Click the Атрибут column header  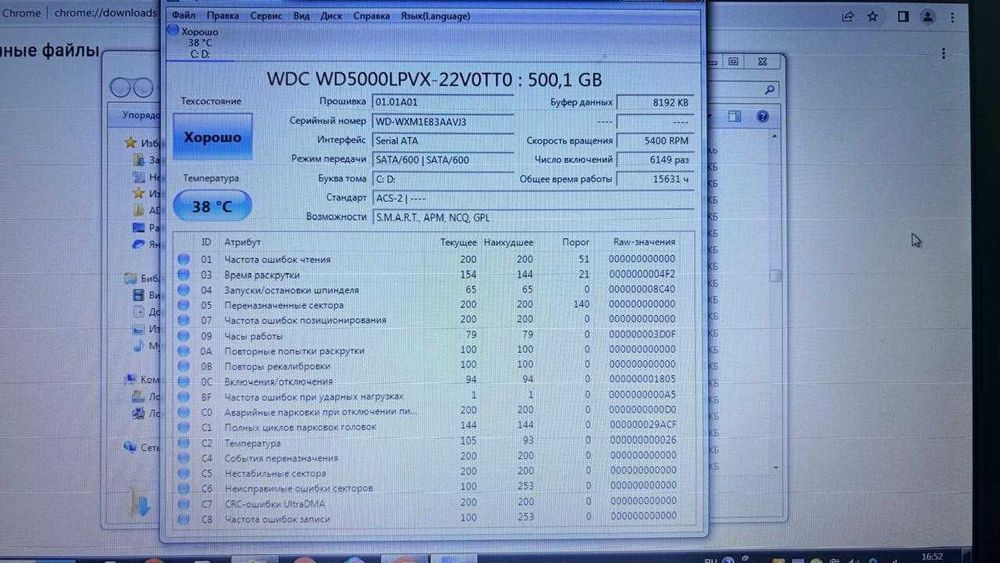click(x=242, y=242)
